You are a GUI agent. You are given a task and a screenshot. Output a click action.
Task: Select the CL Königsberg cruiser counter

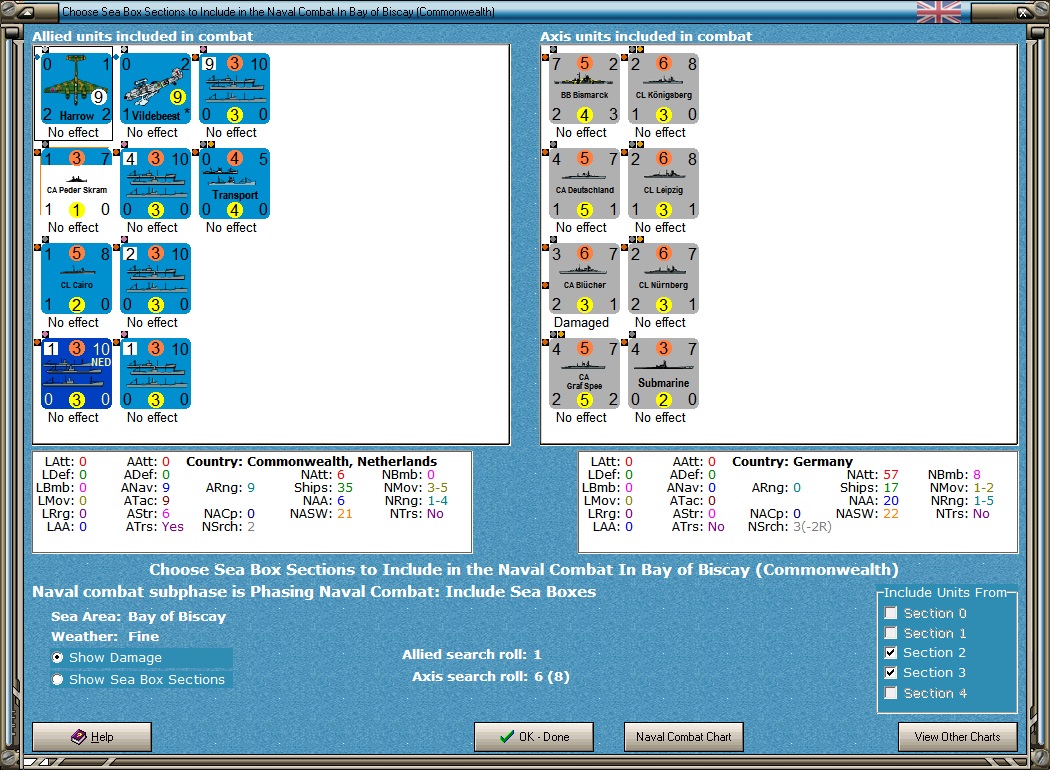coord(664,89)
